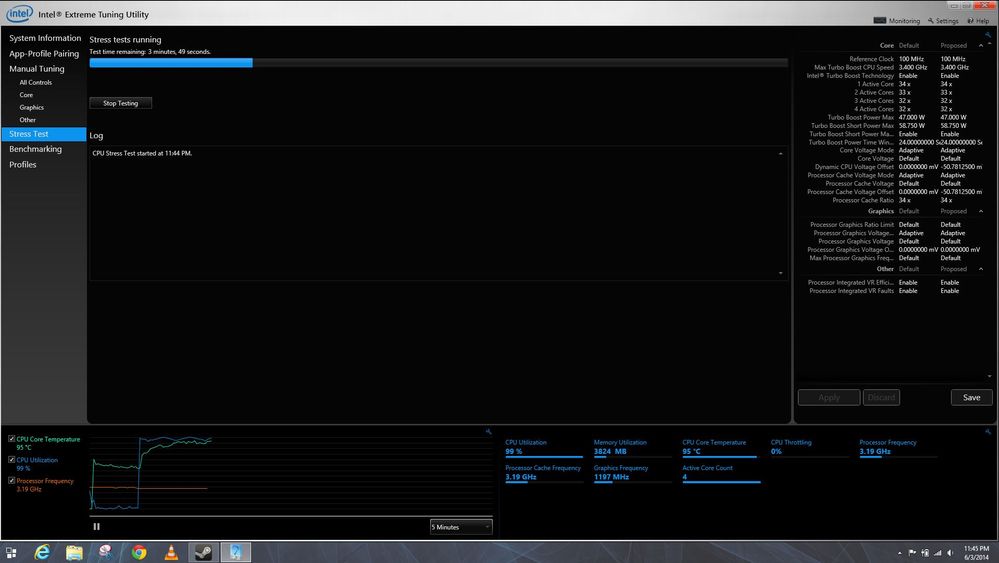999x563 pixels.
Task: Toggle CPU Utilization graph checkbox
Action: pyautogui.click(x=11, y=459)
